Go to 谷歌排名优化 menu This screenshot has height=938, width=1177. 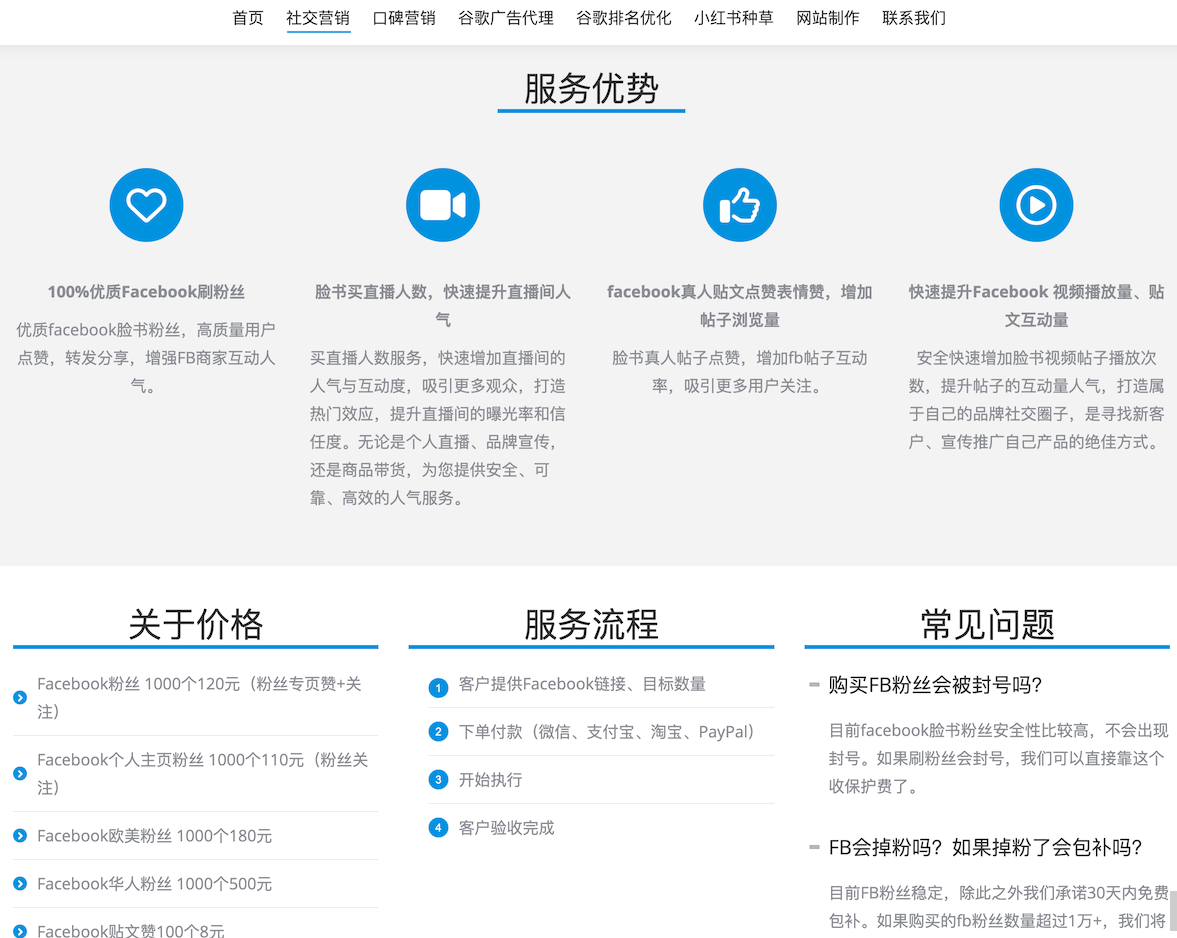click(x=624, y=18)
